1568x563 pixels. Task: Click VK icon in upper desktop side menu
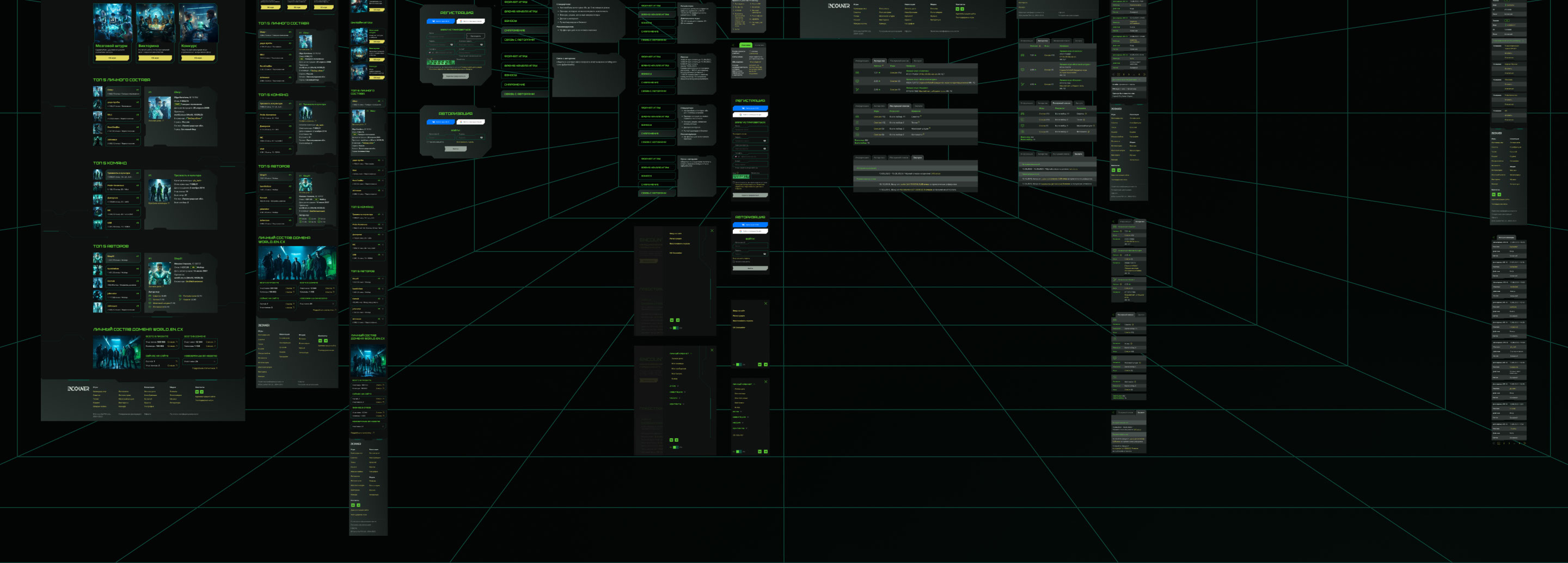[x=672, y=320]
